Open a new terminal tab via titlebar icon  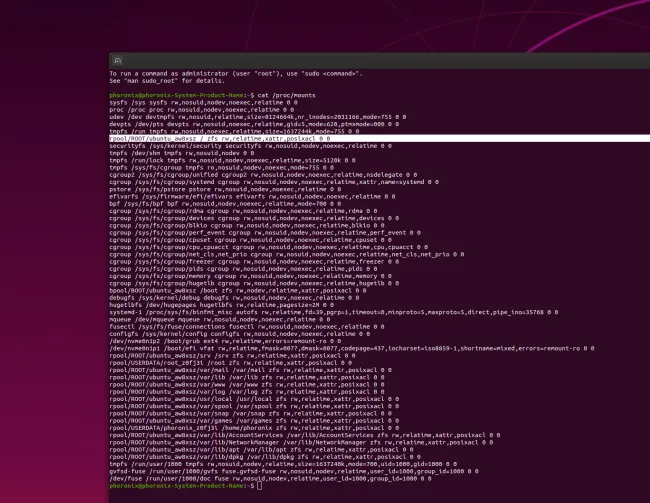(x=118, y=61)
